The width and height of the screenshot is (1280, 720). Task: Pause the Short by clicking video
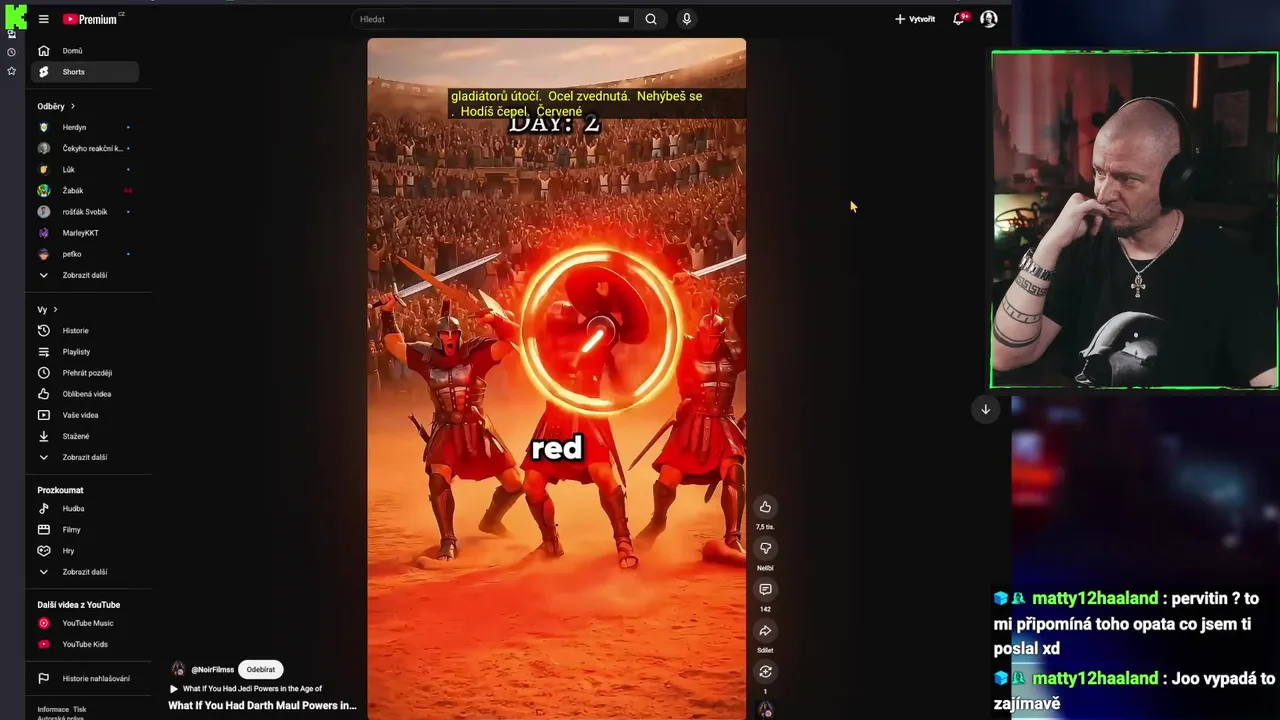click(556, 378)
